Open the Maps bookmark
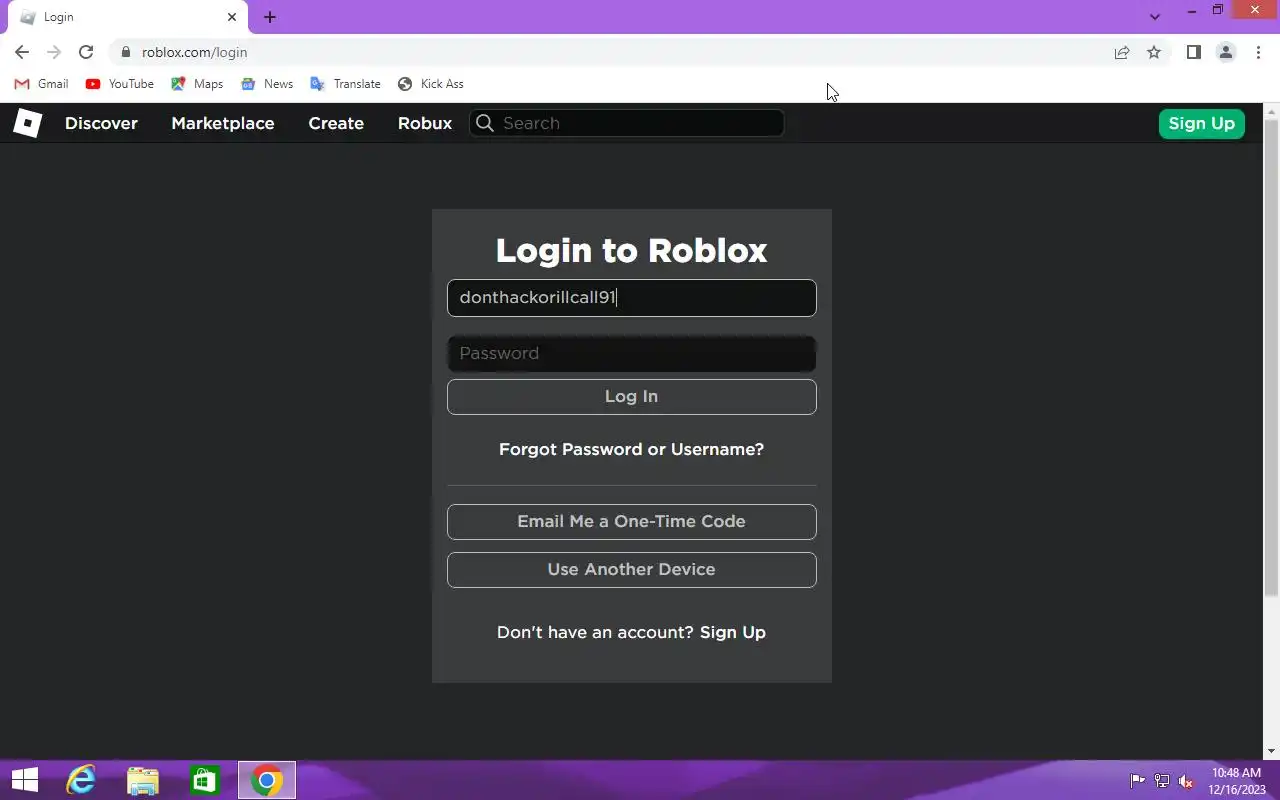The image size is (1280, 800). click(197, 84)
